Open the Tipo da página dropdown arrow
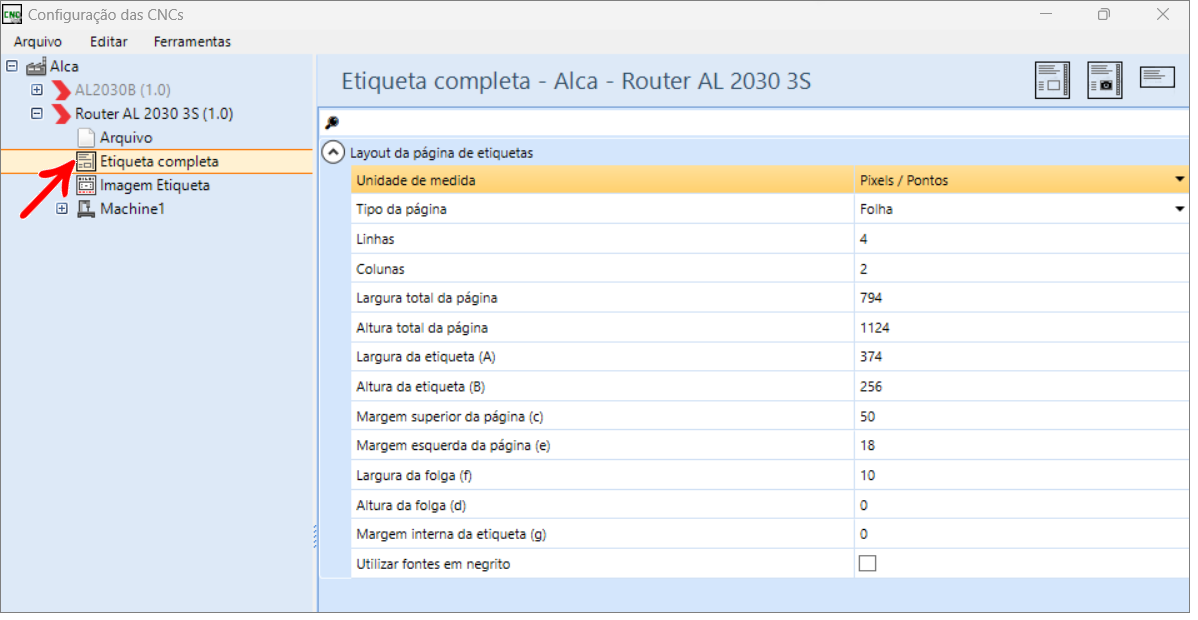The width and height of the screenshot is (1198, 620). click(1180, 209)
